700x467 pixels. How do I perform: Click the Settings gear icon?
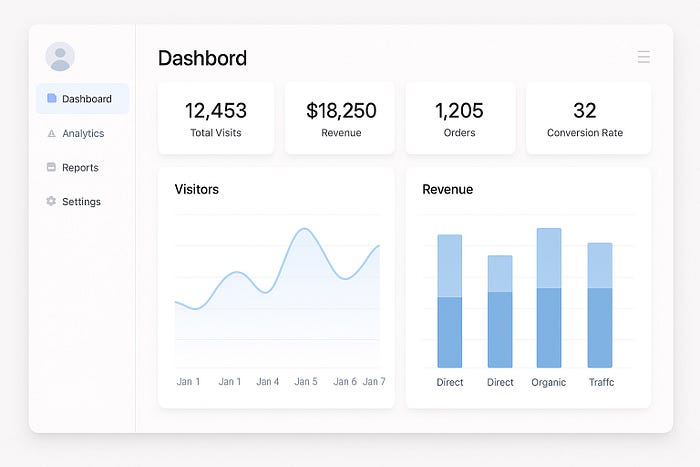tap(51, 201)
